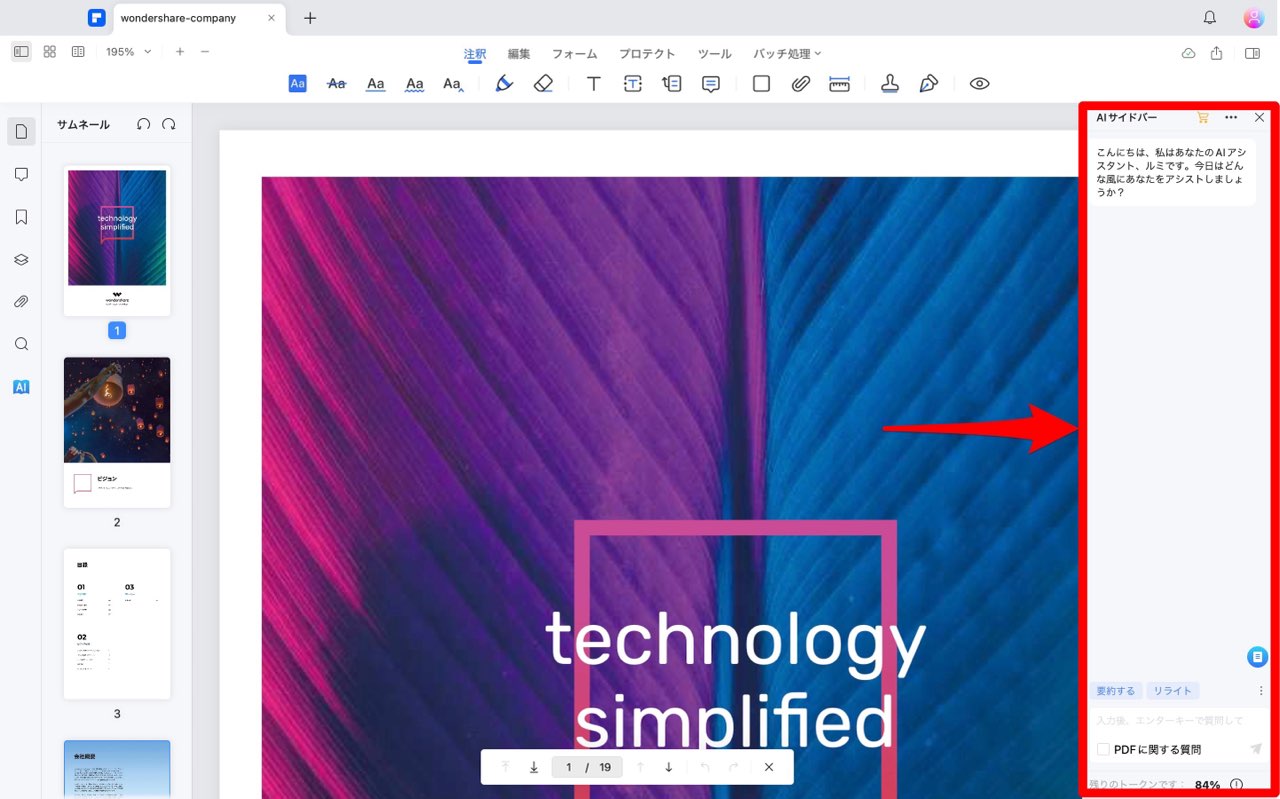Select the text callout tool

point(672,84)
